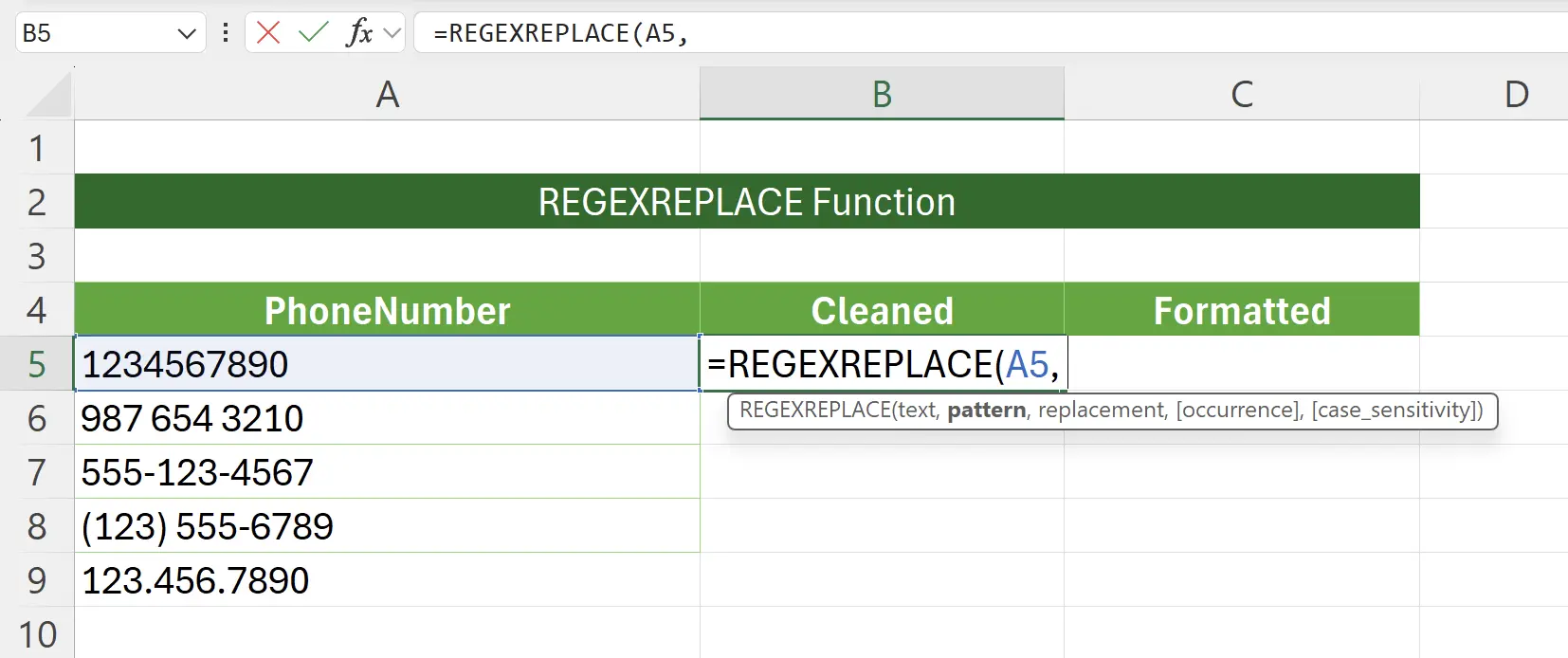Viewport: 1568px width, 658px height.
Task: Click the [case_sensitivity] argument in tooltip
Action: [x=1394, y=410]
